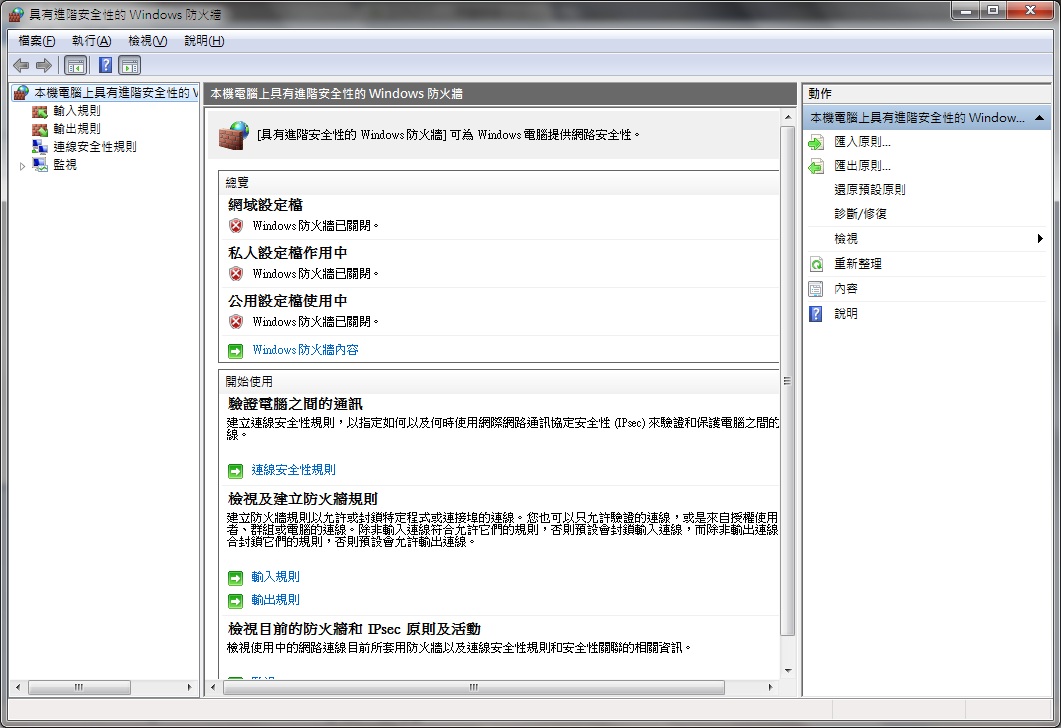The width and height of the screenshot is (1061, 728).
Task: Click the title bar firewall app icon
Action: 16,14
